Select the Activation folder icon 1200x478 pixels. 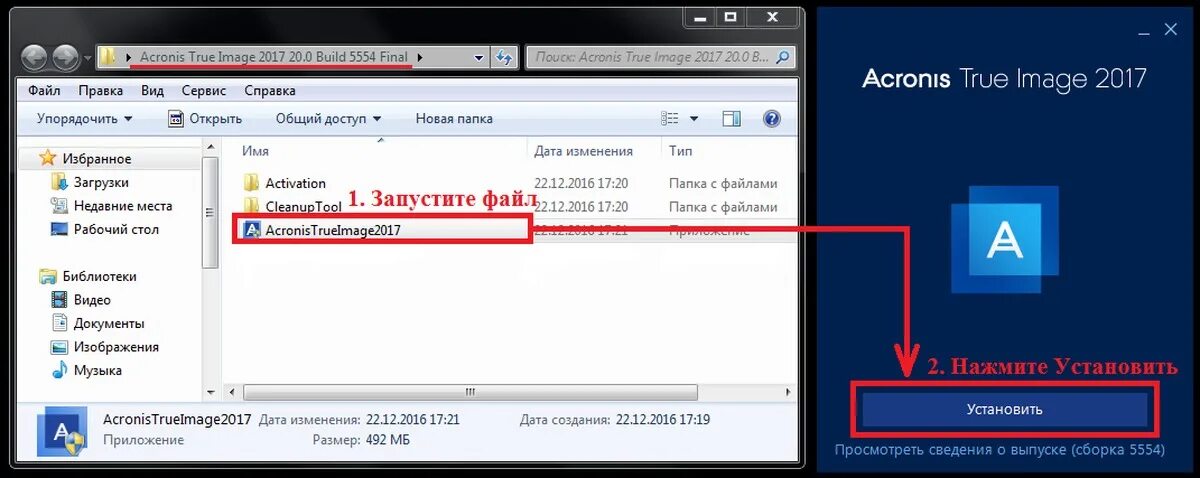pos(251,183)
